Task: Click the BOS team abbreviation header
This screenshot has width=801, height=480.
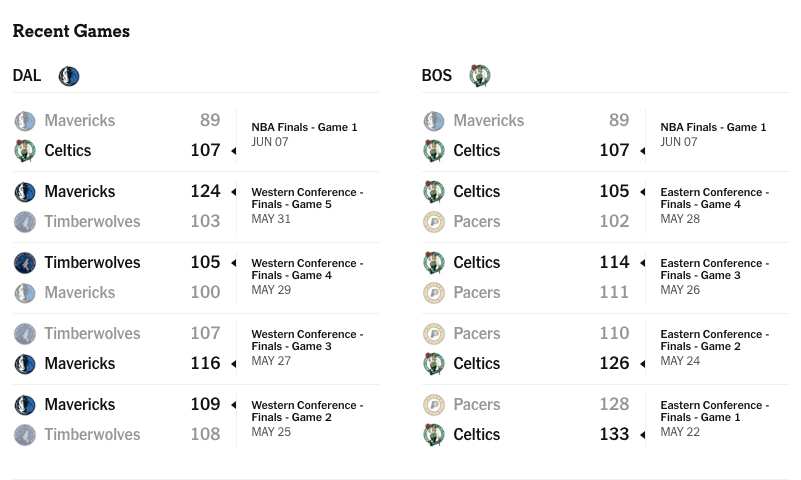Action: coord(437,76)
